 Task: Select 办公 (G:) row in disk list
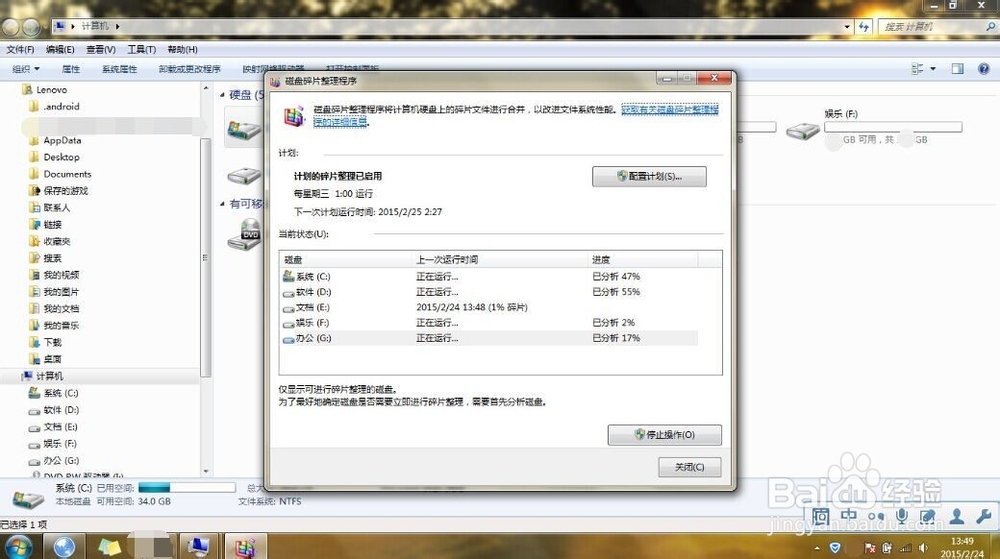(x=490, y=338)
